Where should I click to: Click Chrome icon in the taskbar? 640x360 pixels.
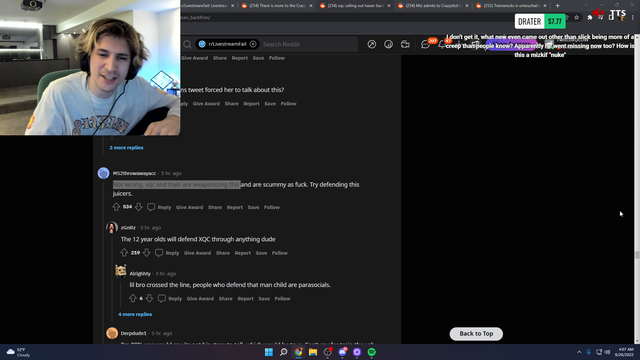point(298,352)
